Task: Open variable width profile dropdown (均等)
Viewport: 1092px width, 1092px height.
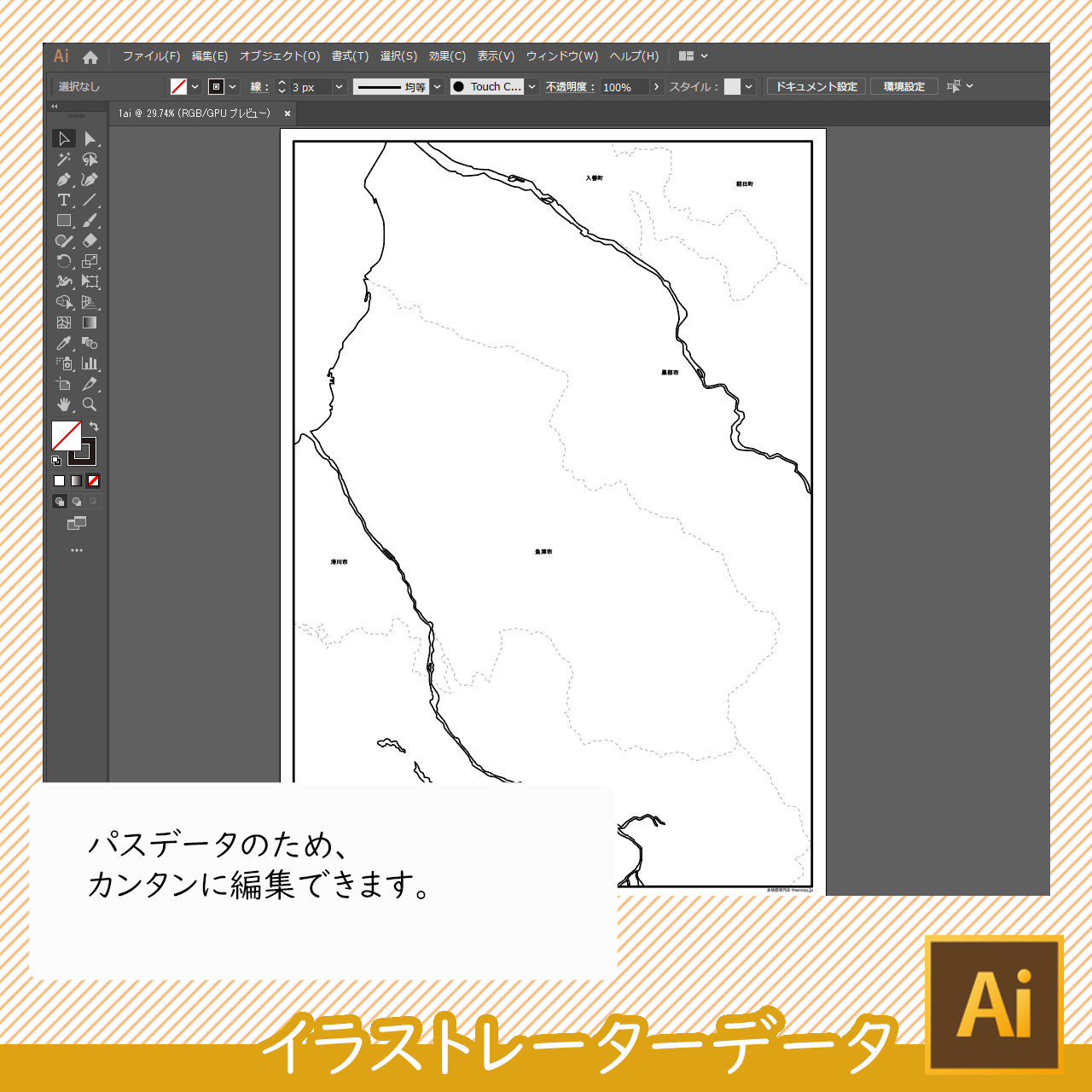Action: click(438, 87)
